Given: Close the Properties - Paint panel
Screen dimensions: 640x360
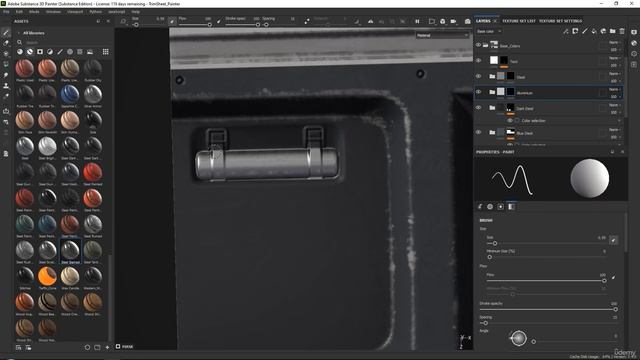Looking at the screenshot, I should point(622,152).
